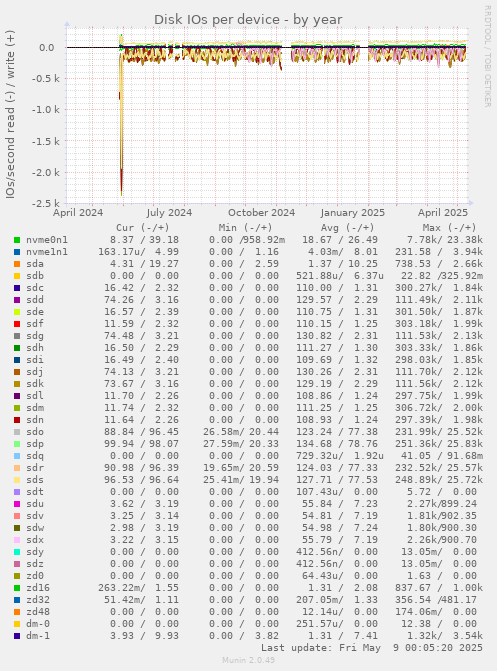Viewport: 497px width, 671px height.
Task: Click the grey sdg legend swatch
Action: [x=17, y=336]
